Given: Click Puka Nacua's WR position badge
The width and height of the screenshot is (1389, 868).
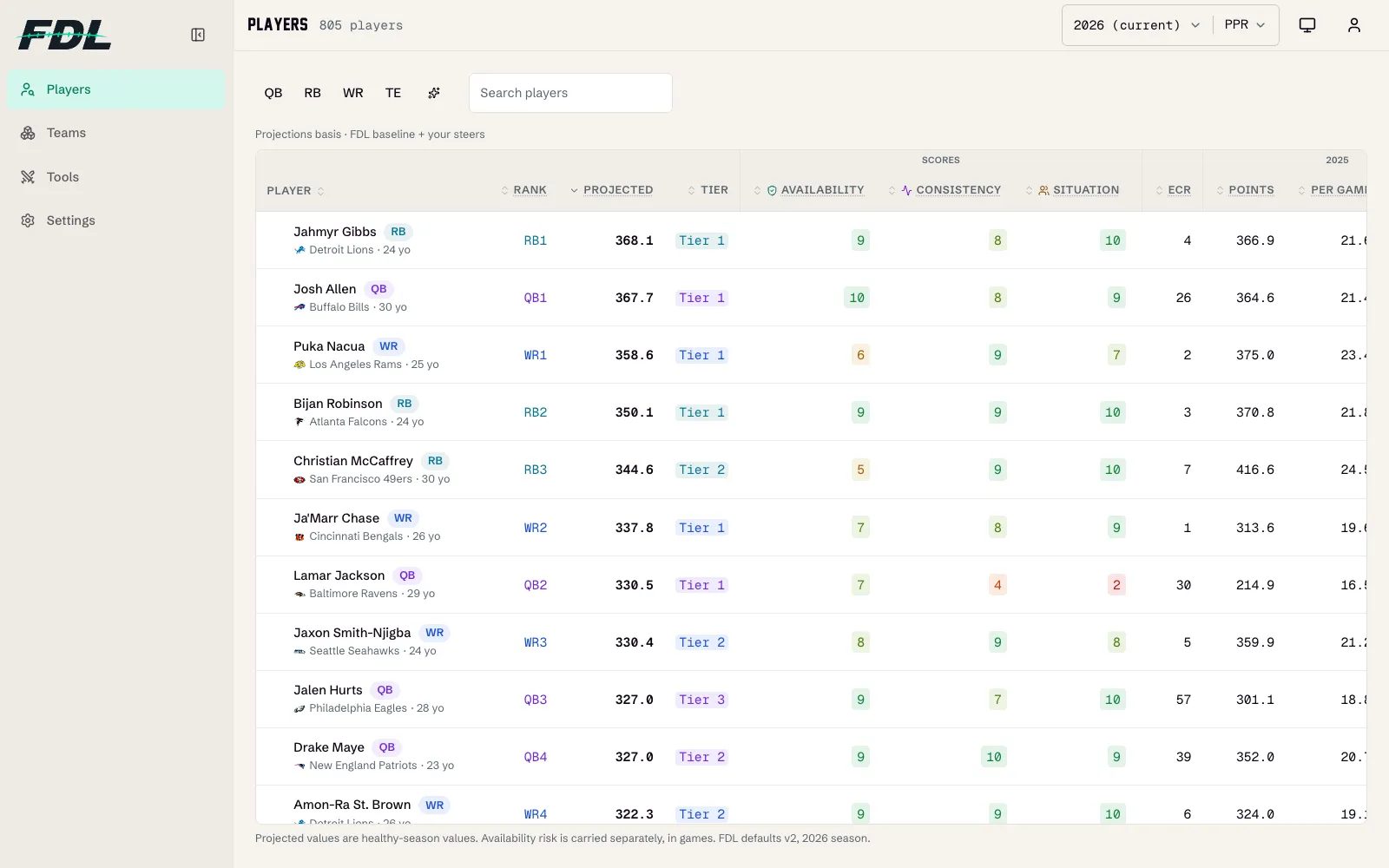Looking at the screenshot, I should coord(389,346).
